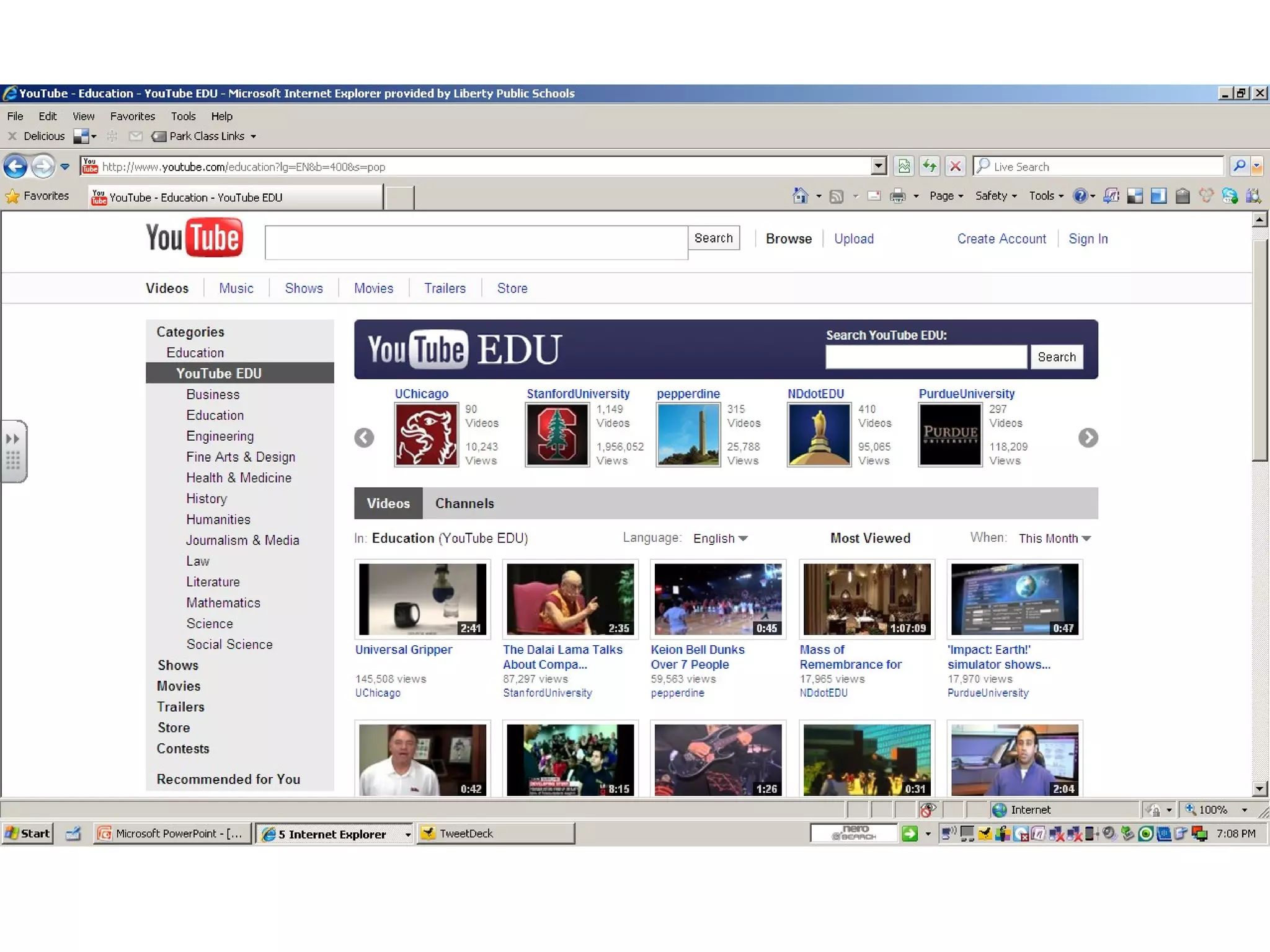The image size is (1270, 952).
Task: Click the previous channels carousel arrow
Action: pos(365,438)
